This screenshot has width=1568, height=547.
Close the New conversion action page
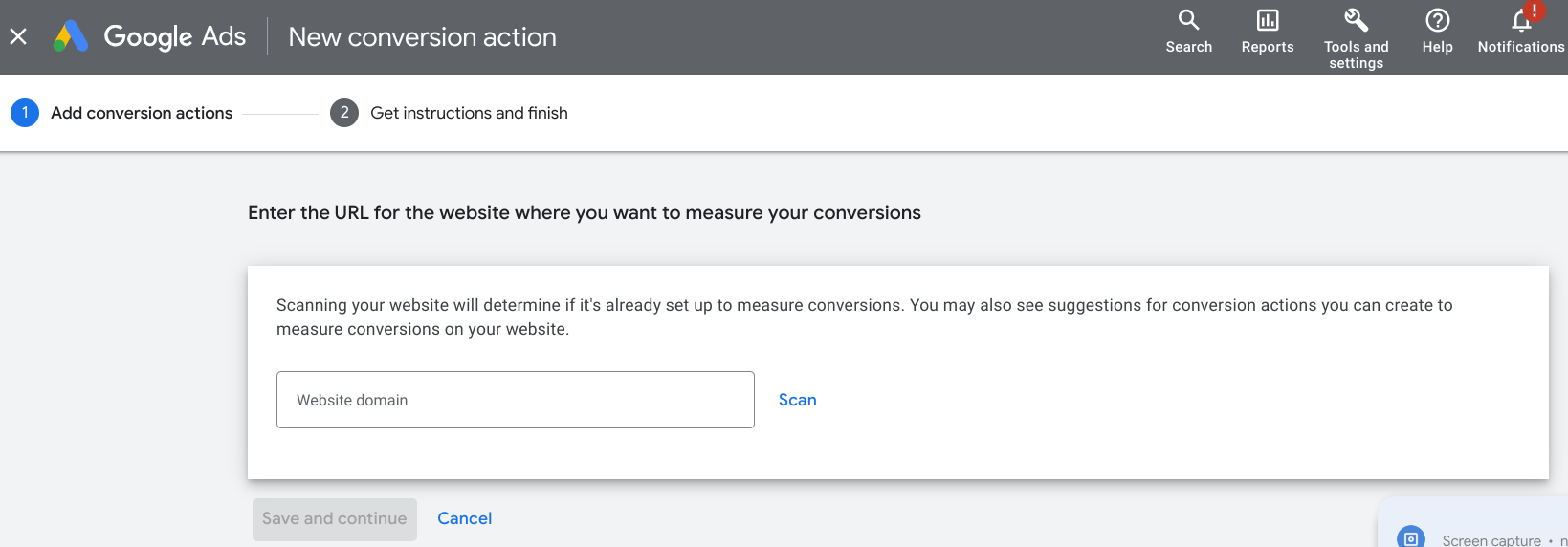[x=18, y=36]
